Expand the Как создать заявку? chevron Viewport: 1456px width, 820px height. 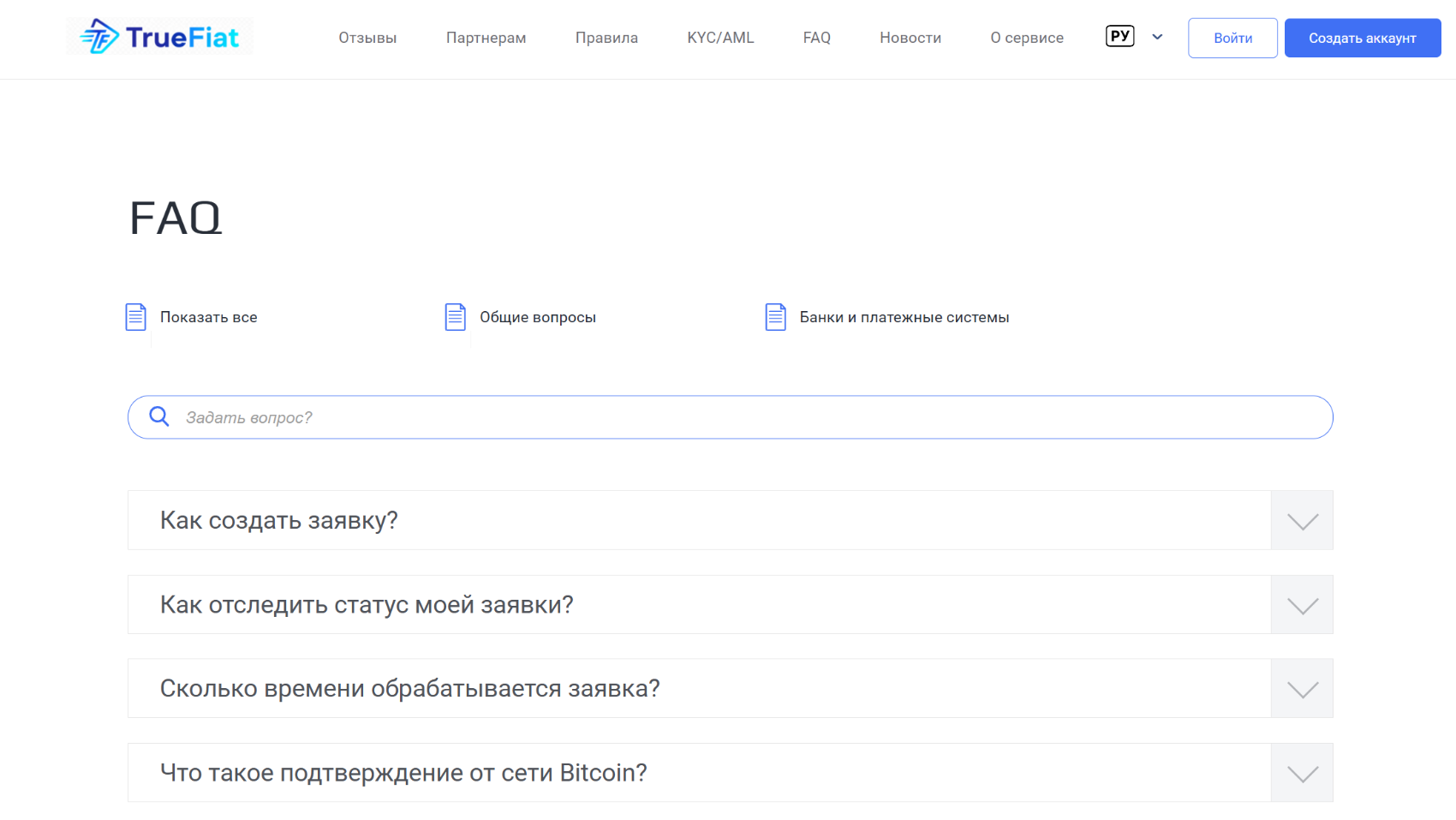[x=1302, y=520]
